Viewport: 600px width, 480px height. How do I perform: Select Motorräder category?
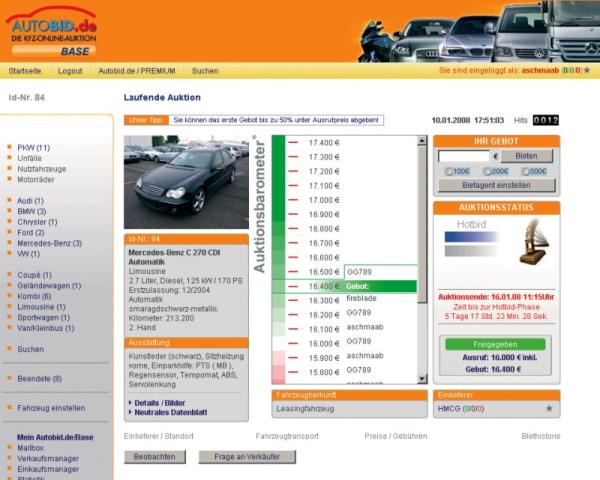tap(36, 180)
